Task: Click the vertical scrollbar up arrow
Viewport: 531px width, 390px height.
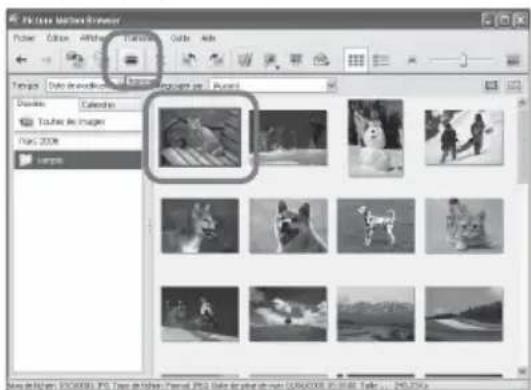Action: click(522, 103)
